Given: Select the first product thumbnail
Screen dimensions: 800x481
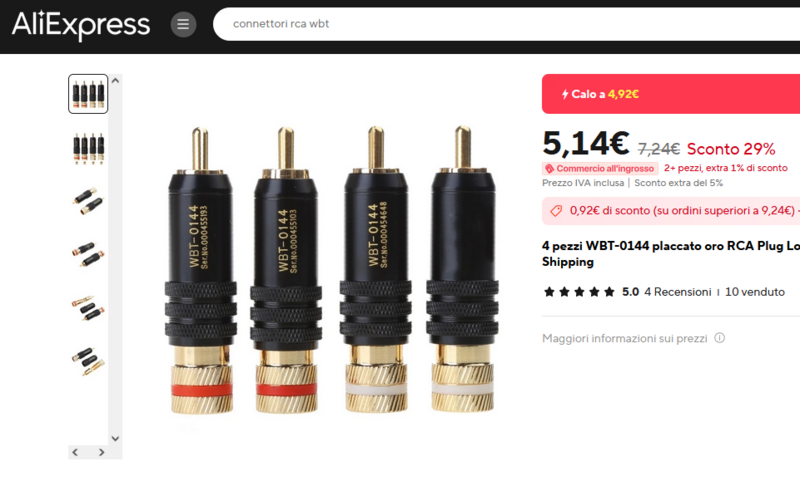Looking at the screenshot, I should tap(88, 94).
